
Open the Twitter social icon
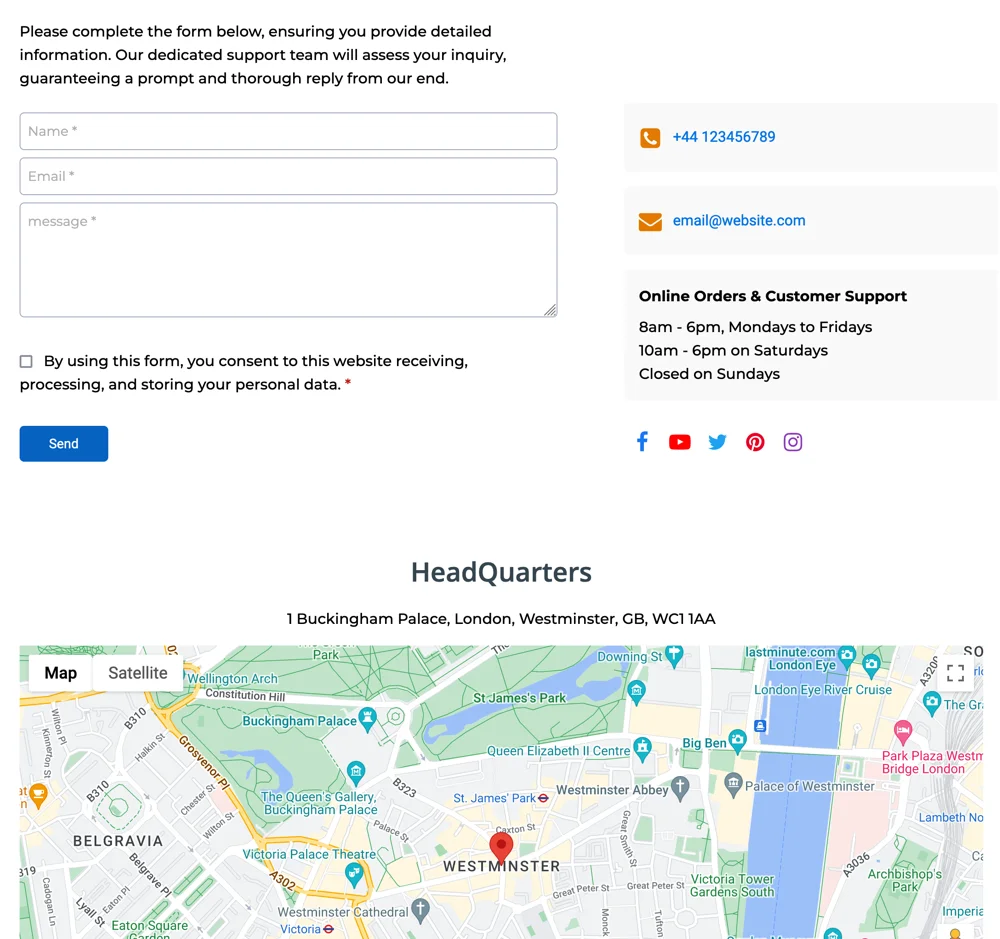point(717,441)
